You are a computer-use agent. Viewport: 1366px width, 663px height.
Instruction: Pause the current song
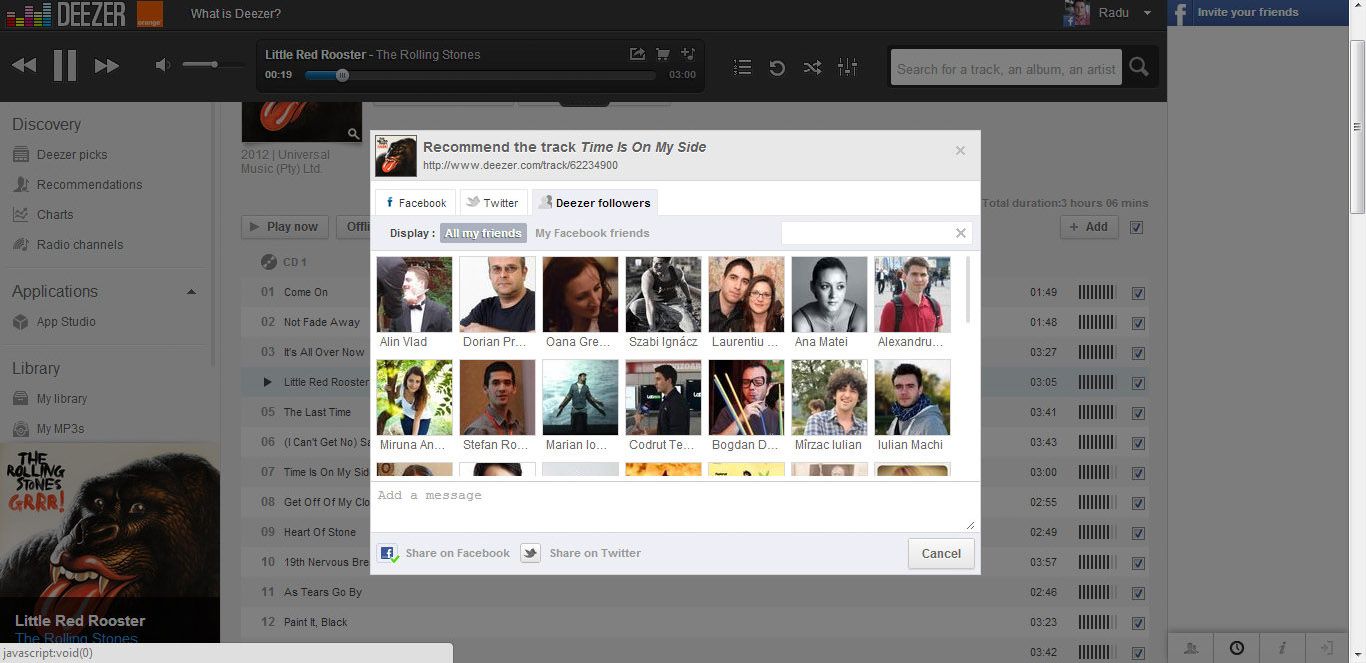[x=65, y=66]
